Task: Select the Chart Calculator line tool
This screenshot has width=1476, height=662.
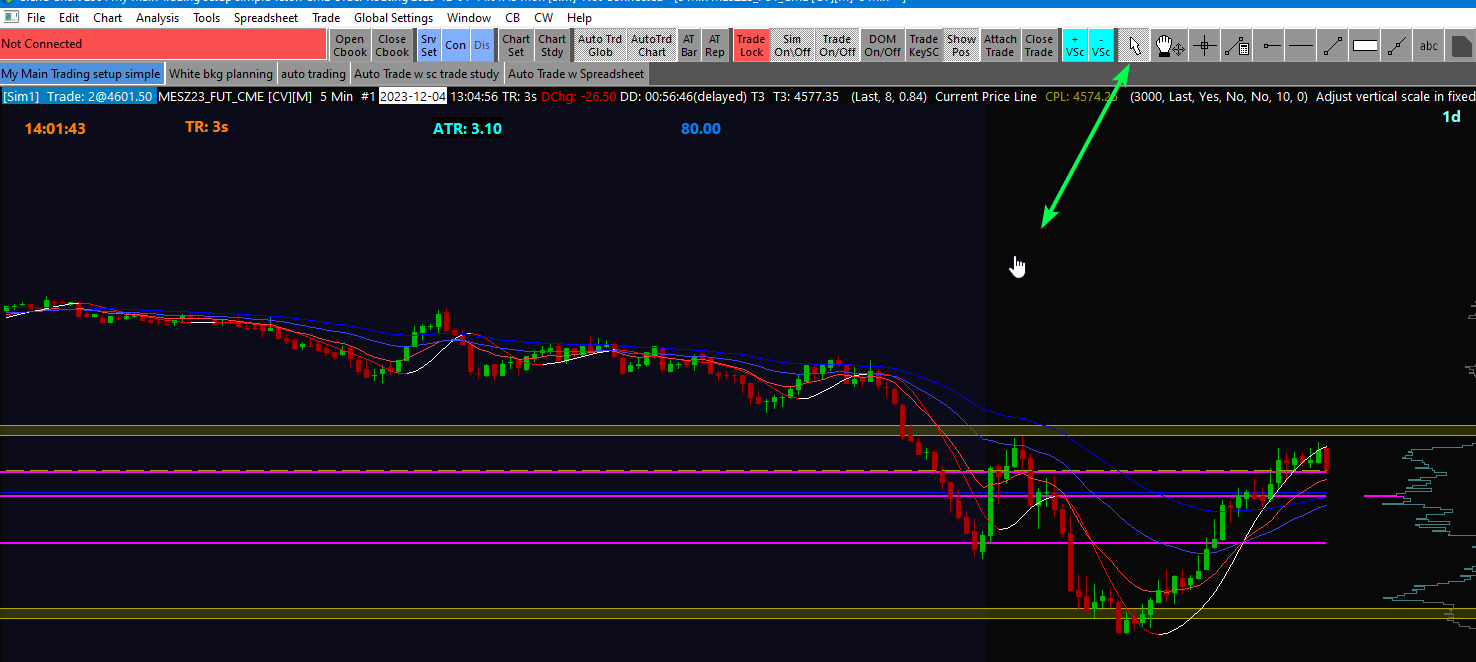Action: (1237, 45)
